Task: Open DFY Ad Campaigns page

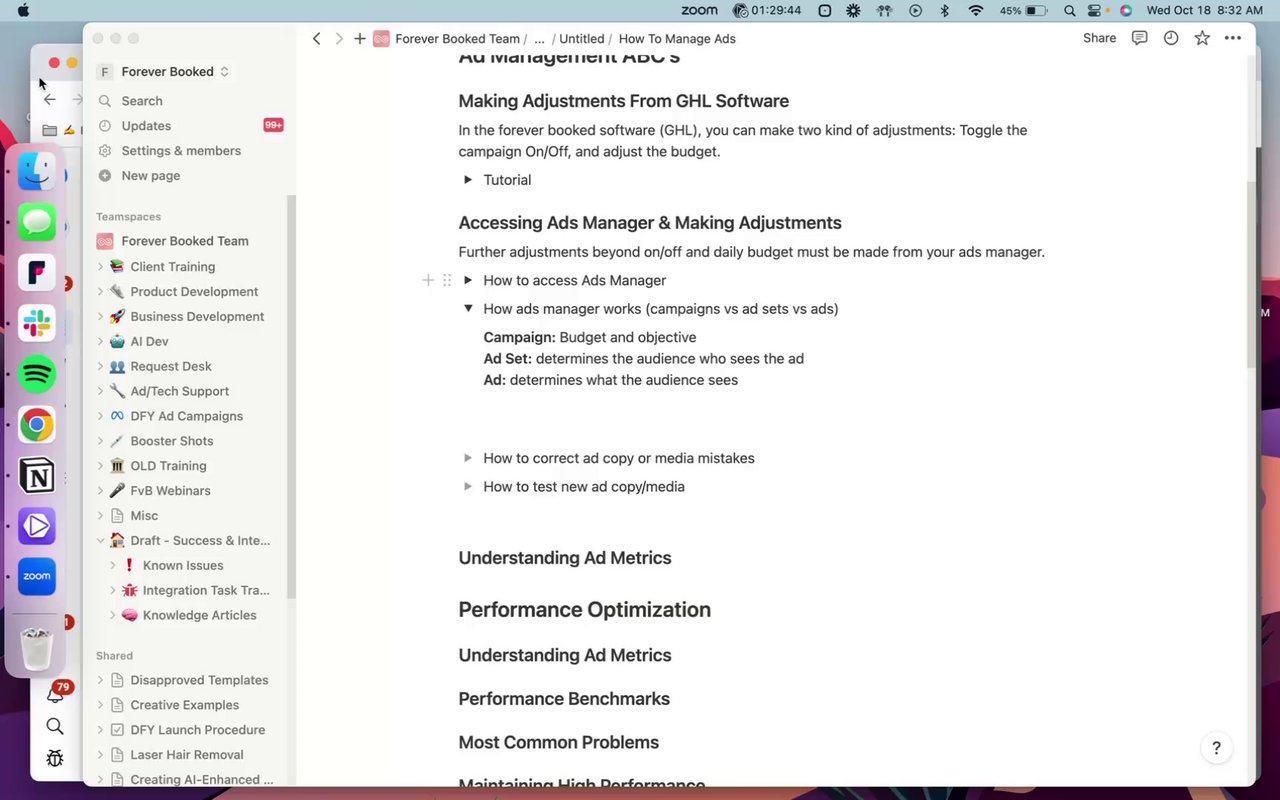Action: click(186, 416)
